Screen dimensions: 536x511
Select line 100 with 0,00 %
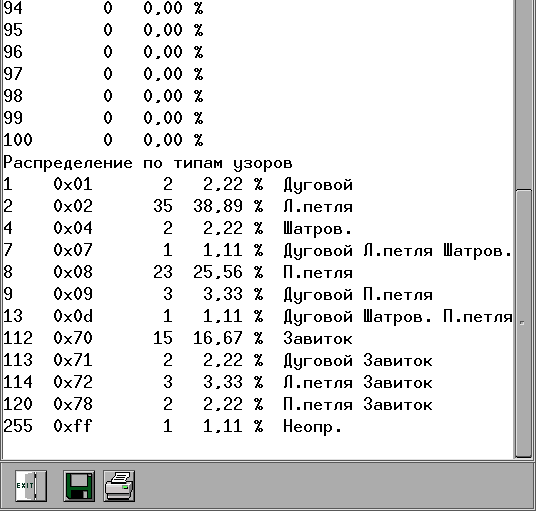(x=103, y=140)
